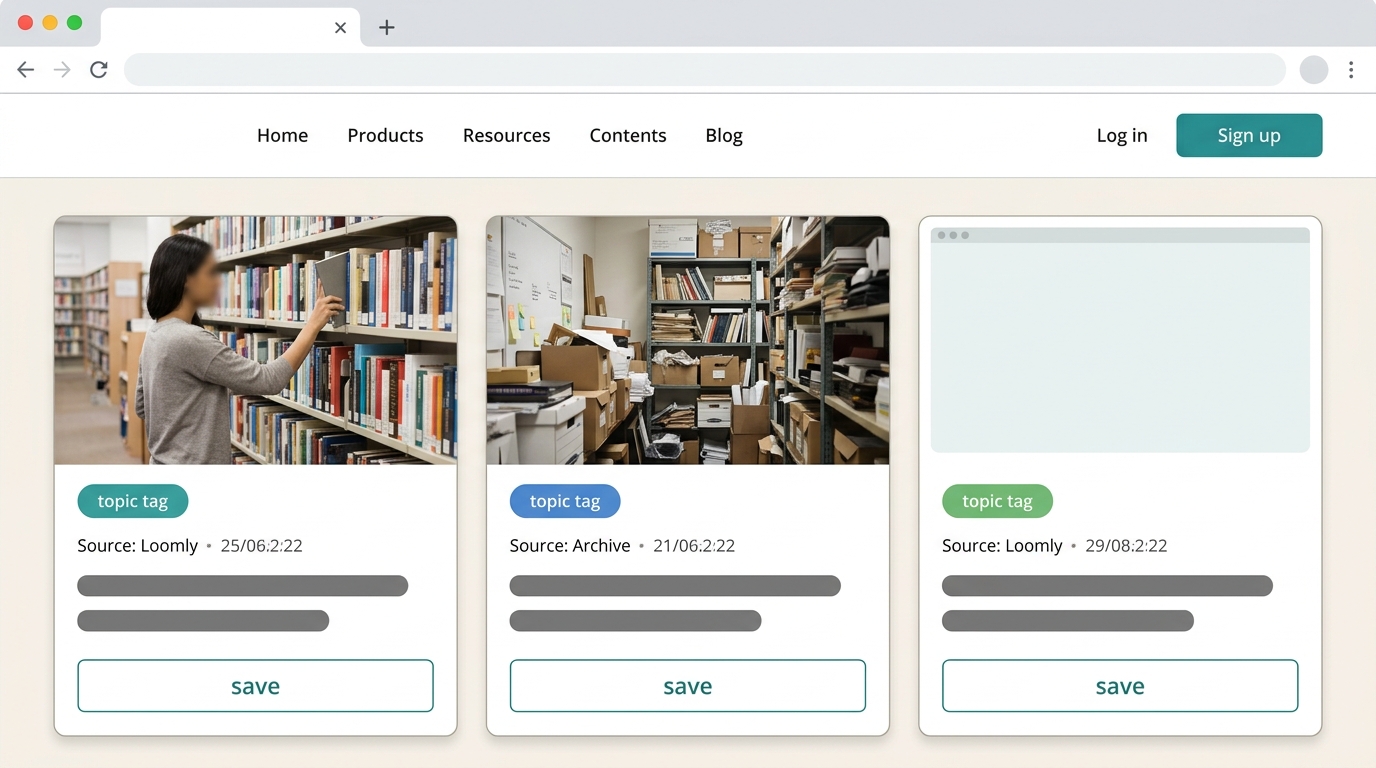Open the Resources nav item
This screenshot has height=768, width=1376.
506,135
